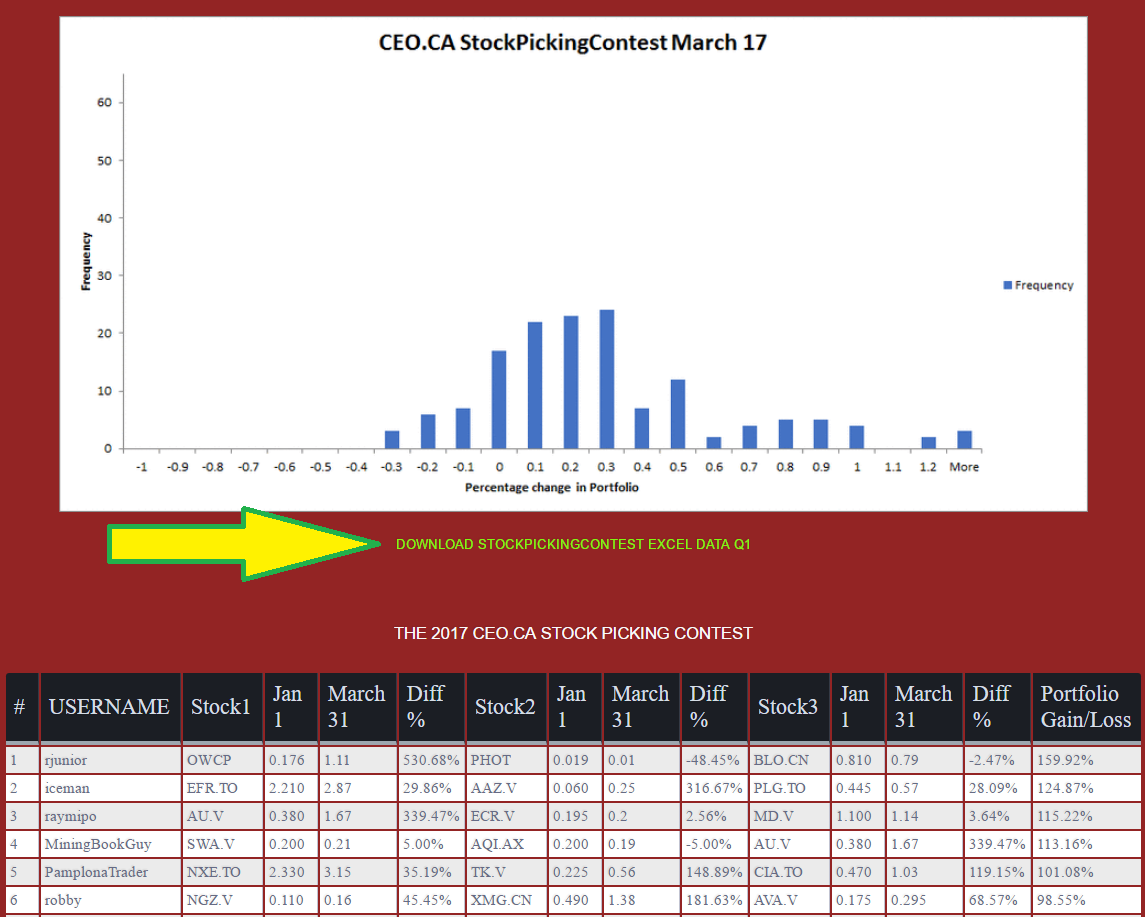
Task: Click the MD.V stock cell
Action: (789, 816)
